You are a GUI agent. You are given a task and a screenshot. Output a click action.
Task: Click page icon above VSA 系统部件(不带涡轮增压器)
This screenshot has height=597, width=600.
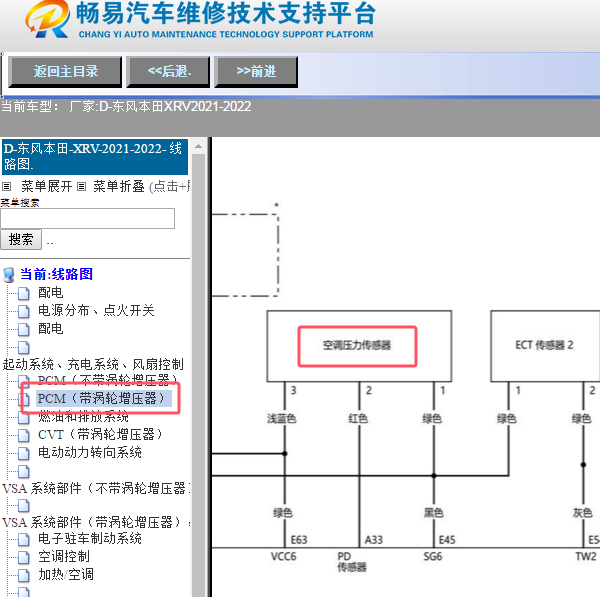(24, 471)
